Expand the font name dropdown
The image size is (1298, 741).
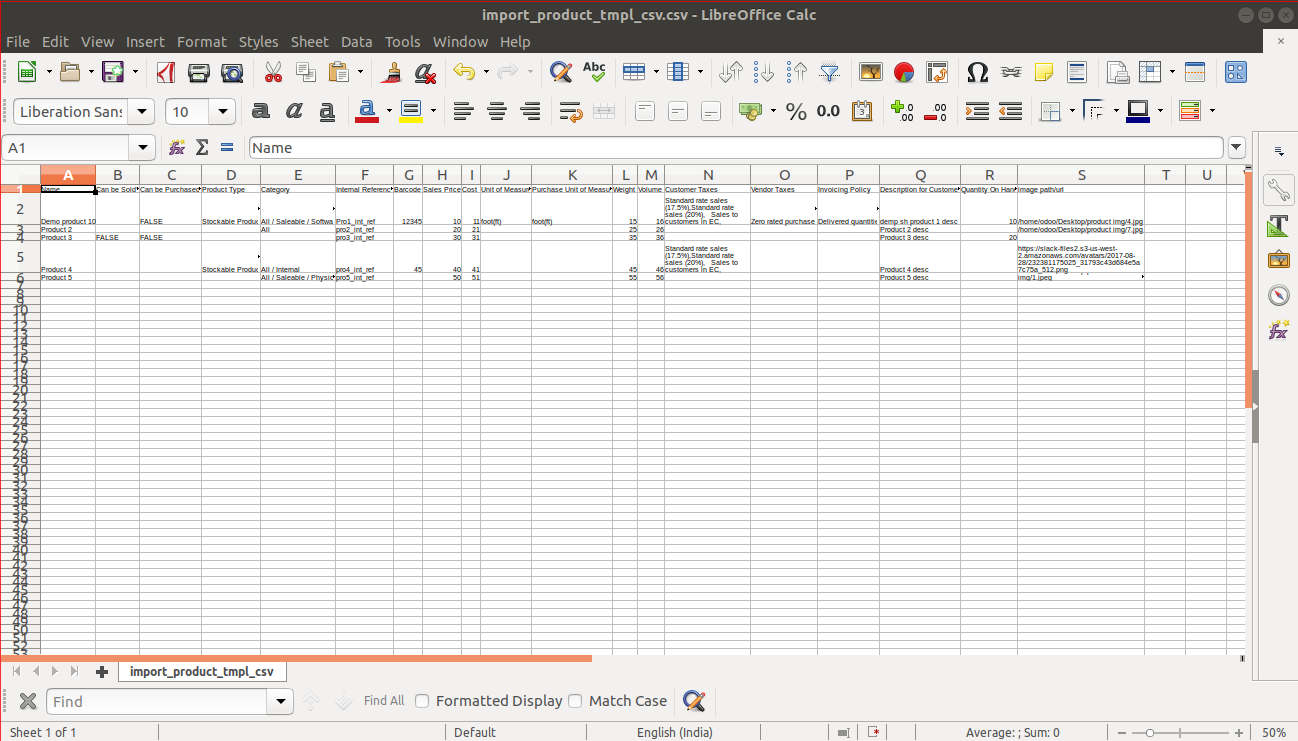pos(143,111)
